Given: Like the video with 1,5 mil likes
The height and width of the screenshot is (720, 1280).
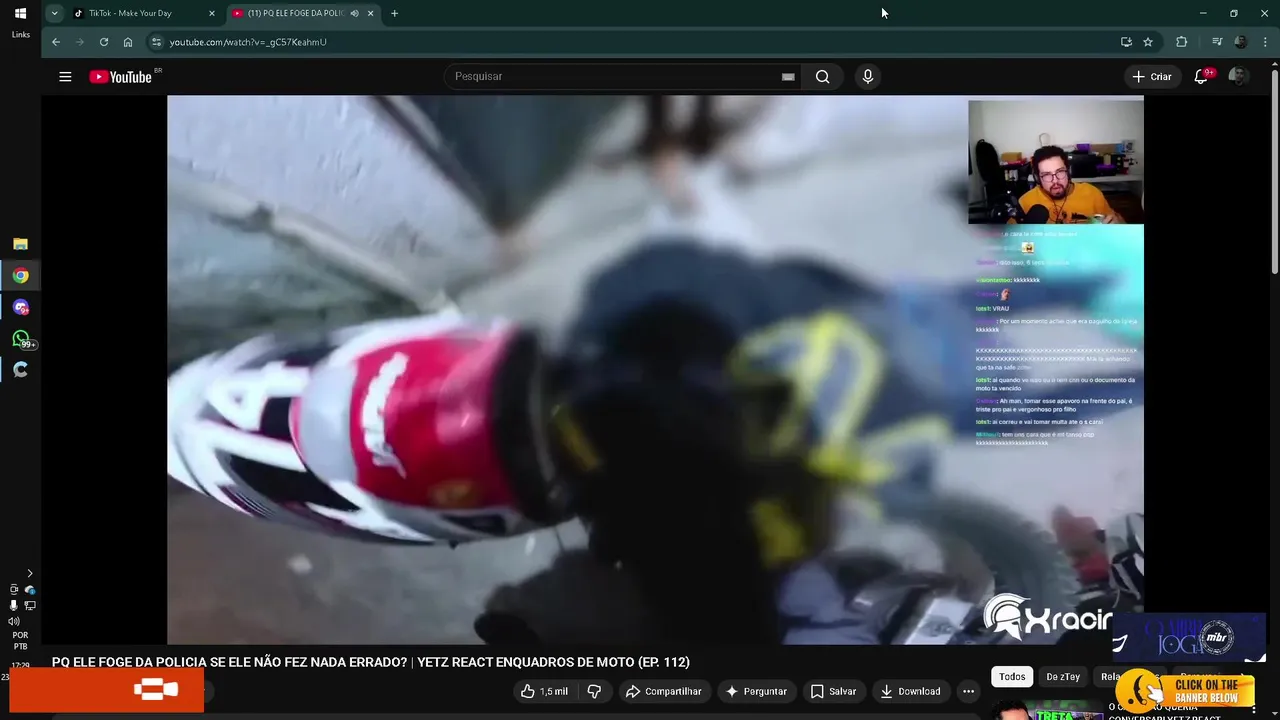Looking at the screenshot, I should click(544, 691).
